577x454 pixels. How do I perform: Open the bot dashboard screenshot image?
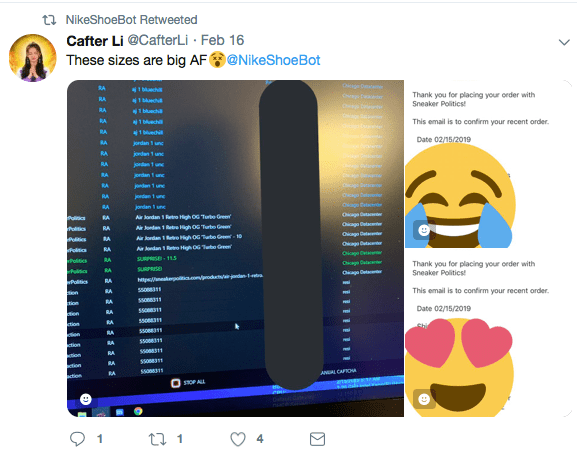point(235,248)
